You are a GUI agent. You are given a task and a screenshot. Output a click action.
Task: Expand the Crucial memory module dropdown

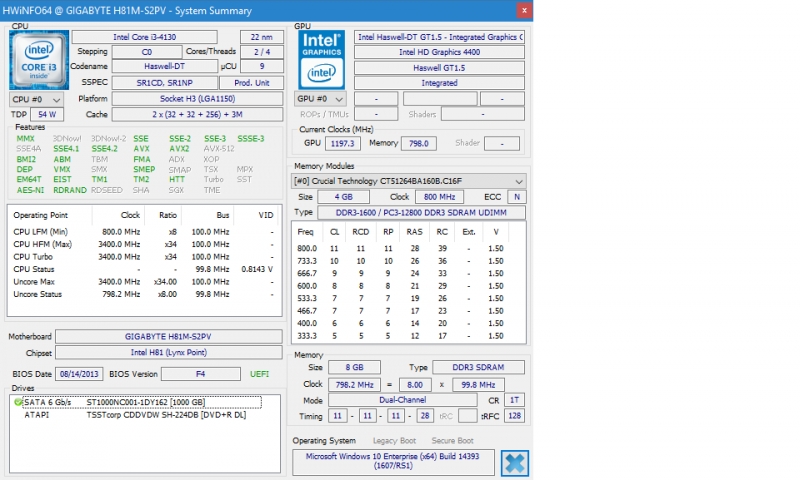(x=409, y=181)
